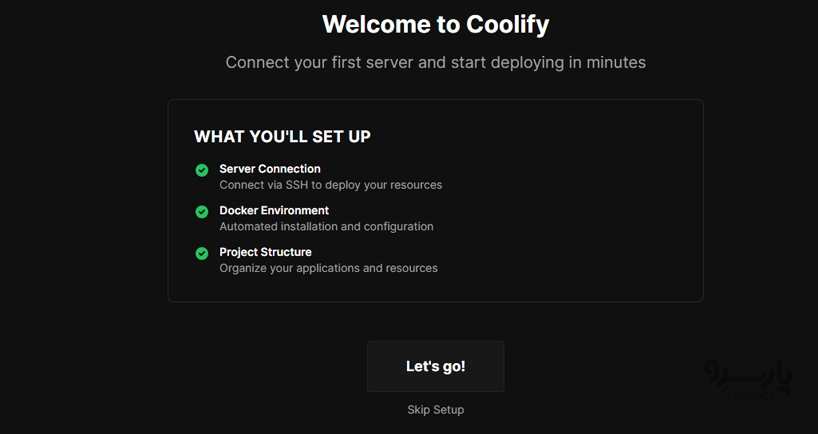Image resolution: width=818 pixels, height=434 pixels.
Task: Click 'Organize your applications and resources' text
Action: click(x=328, y=268)
